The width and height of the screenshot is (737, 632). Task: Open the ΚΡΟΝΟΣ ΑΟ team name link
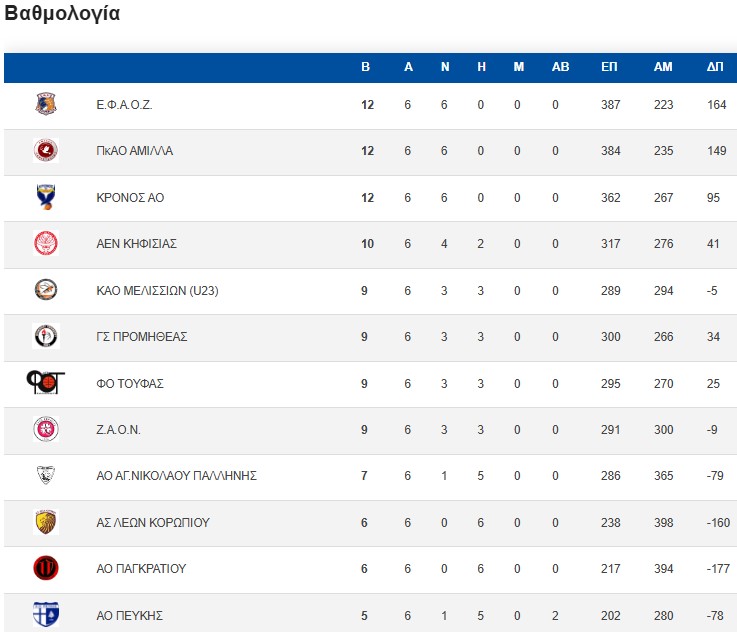pos(130,198)
